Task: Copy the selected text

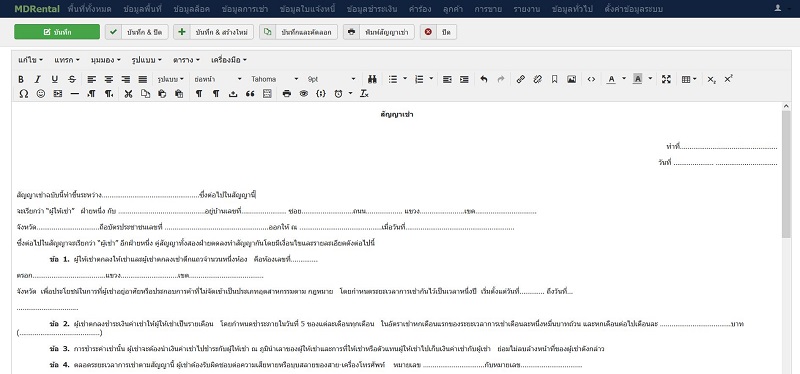Action: tap(145, 94)
